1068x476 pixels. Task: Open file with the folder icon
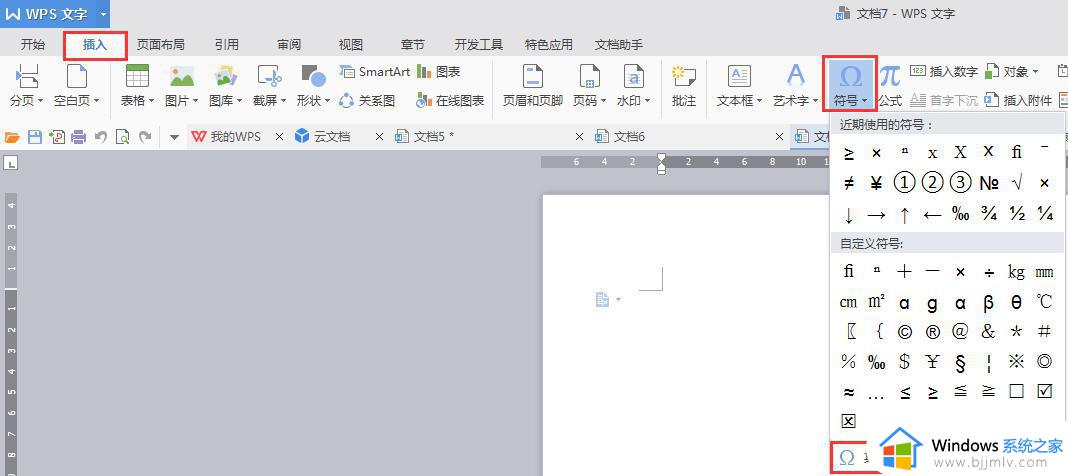point(12,137)
